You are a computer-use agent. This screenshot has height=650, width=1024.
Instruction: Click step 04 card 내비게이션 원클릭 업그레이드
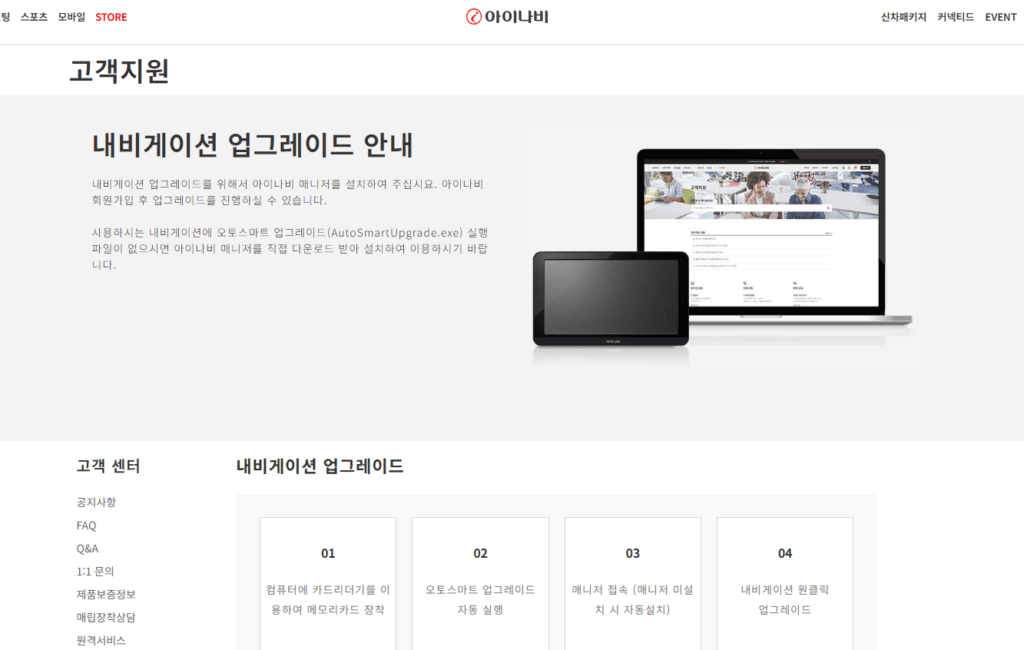point(785,583)
